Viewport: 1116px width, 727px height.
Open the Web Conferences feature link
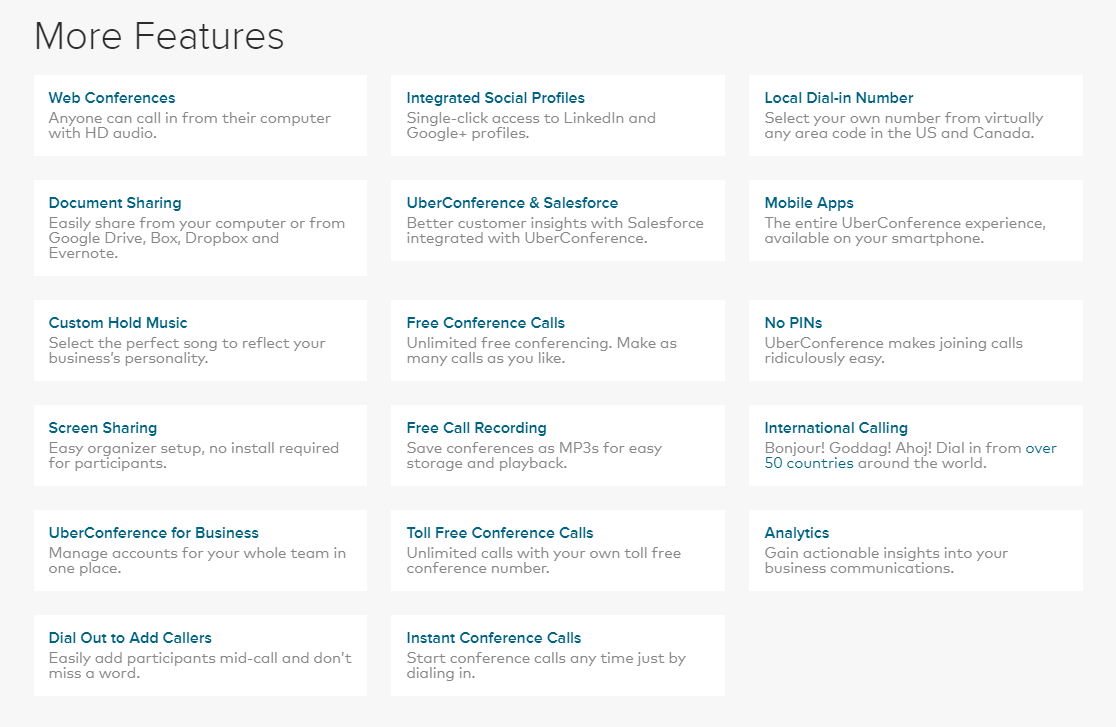point(112,98)
